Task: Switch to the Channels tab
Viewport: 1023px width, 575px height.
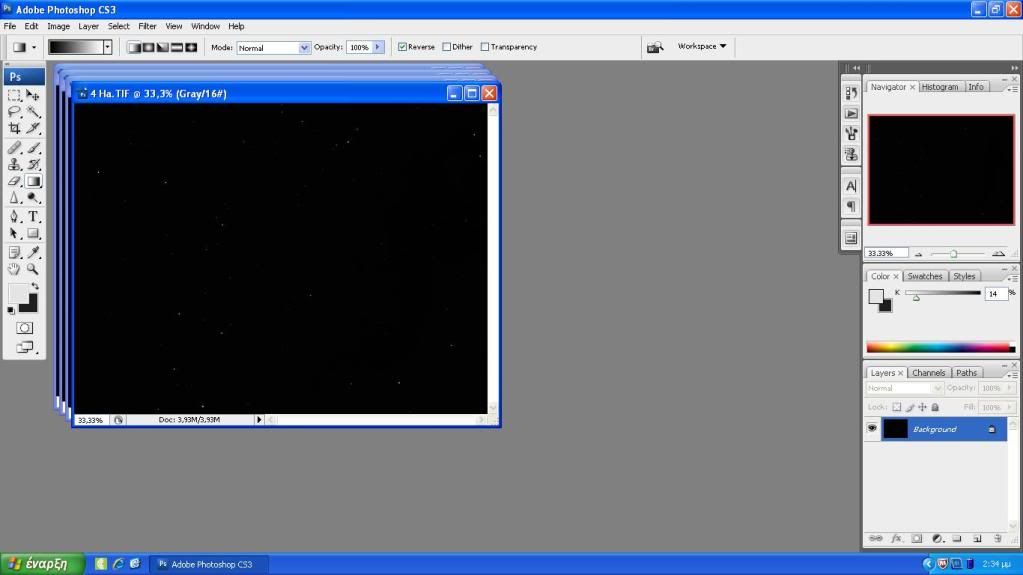Action: point(928,373)
